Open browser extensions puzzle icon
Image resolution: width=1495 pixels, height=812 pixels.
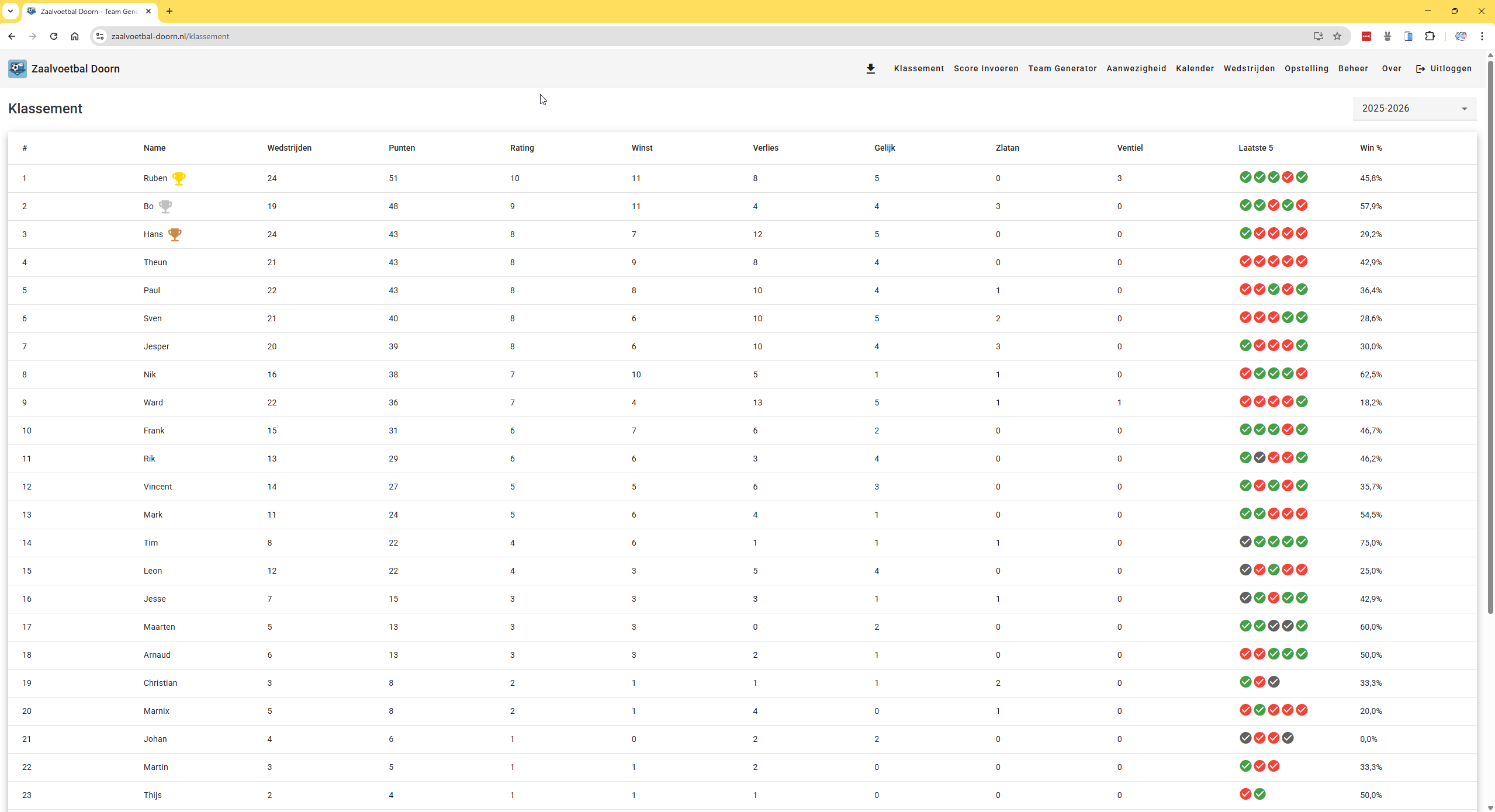(1430, 36)
